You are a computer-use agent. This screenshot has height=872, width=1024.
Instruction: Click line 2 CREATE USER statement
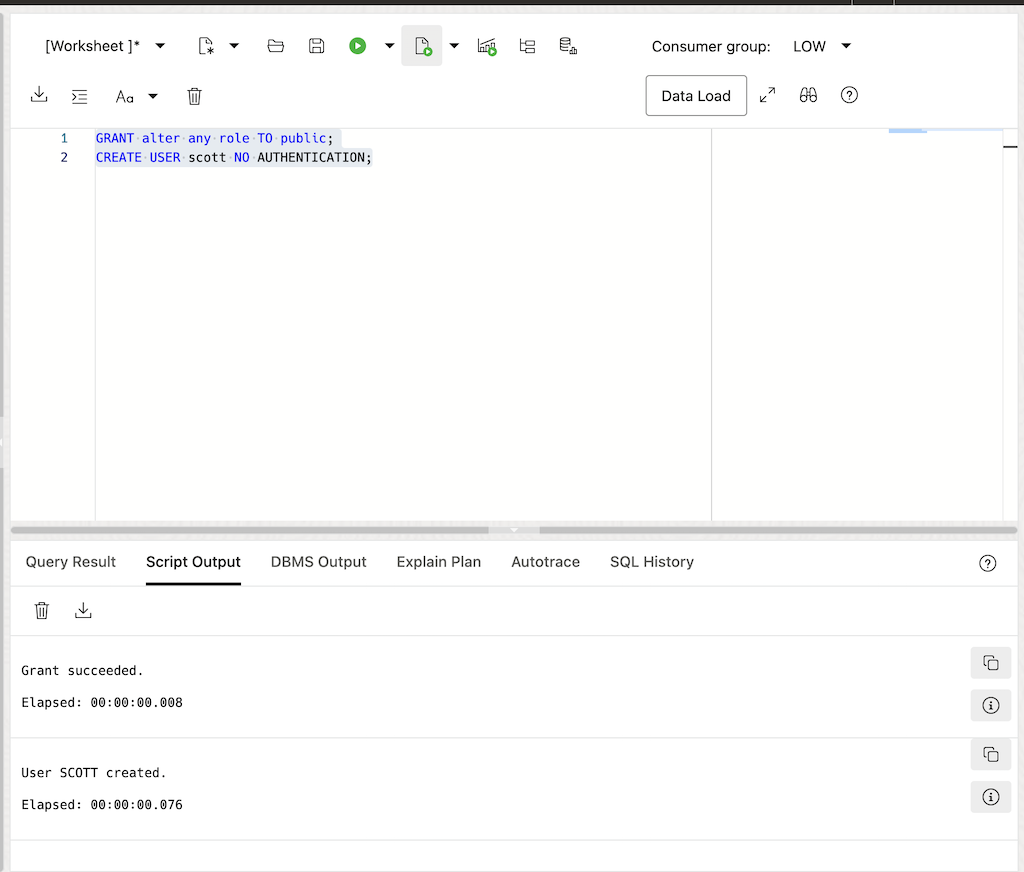pyautogui.click(x=234, y=157)
